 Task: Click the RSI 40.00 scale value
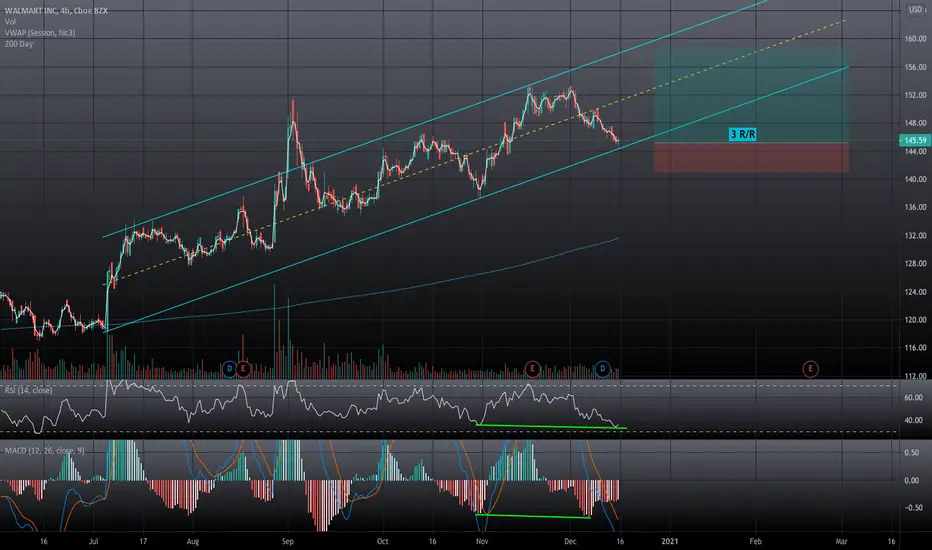[914, 420]
